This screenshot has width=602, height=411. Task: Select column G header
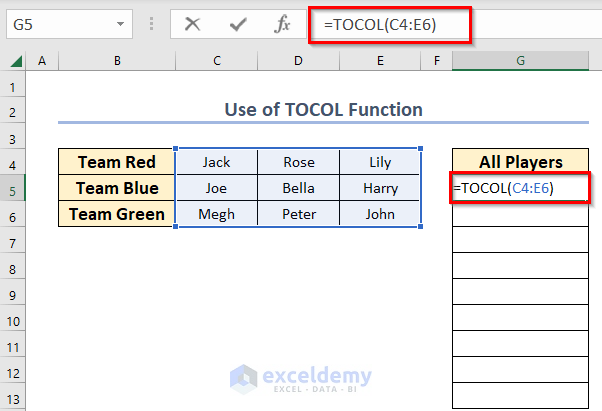tap(520, 62)
